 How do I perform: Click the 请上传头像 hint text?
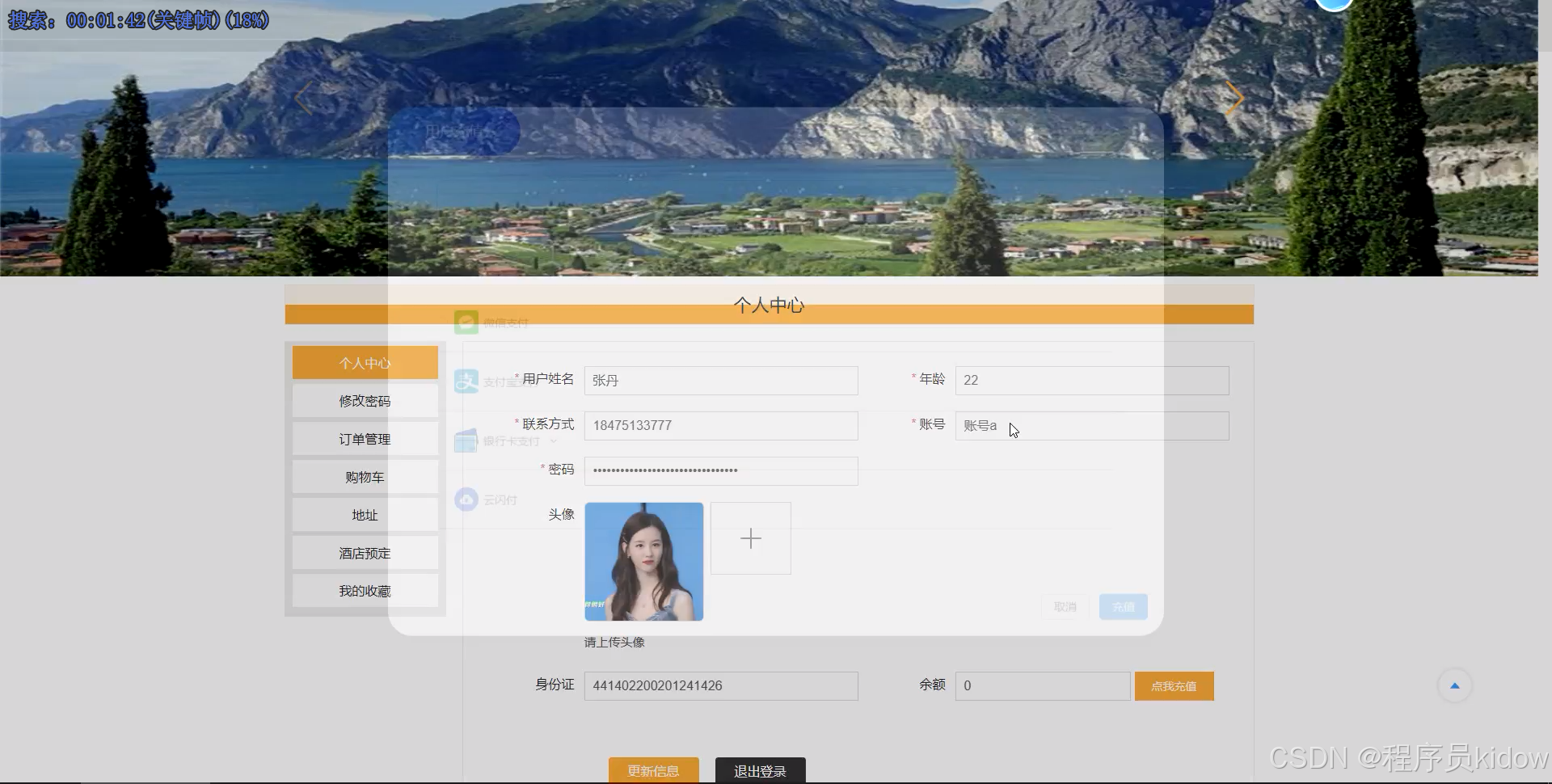pos(614,643)
